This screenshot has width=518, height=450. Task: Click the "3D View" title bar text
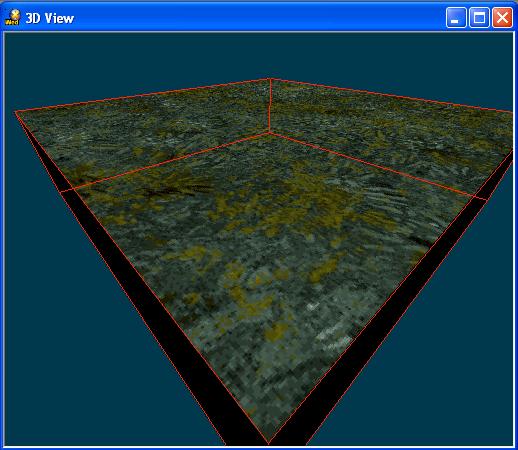click(50, 18)
